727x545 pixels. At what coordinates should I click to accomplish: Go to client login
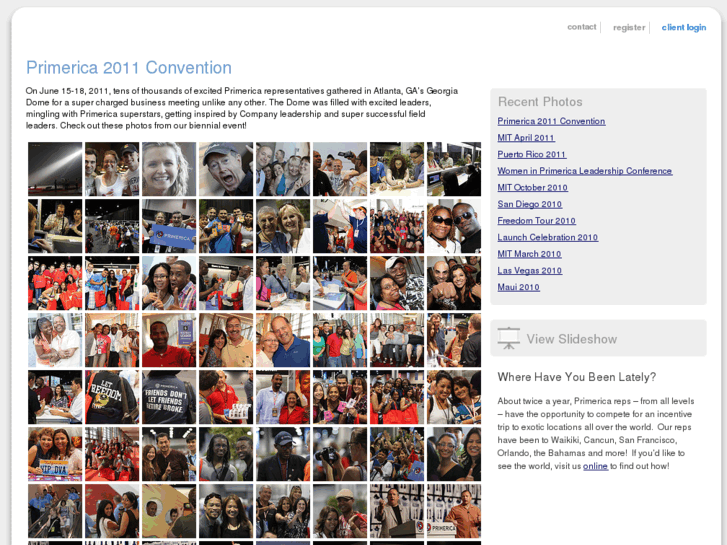click(x=684, y=27)
